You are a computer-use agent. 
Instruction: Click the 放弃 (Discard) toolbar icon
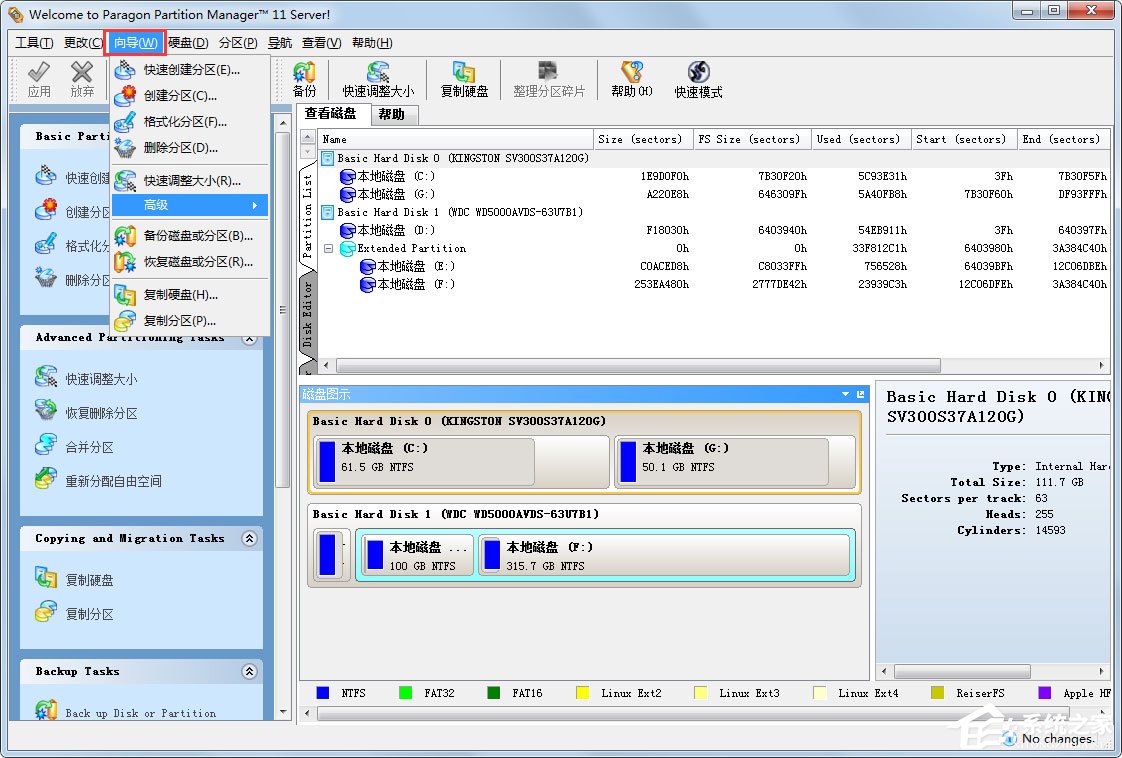82,79
